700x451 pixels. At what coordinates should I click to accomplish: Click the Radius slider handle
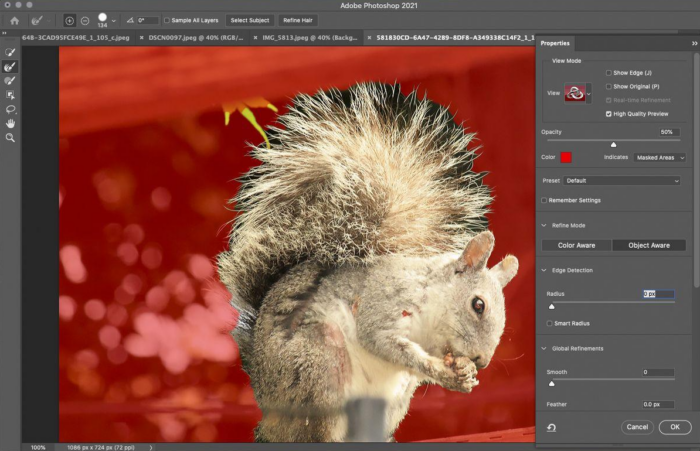[552, 306]
